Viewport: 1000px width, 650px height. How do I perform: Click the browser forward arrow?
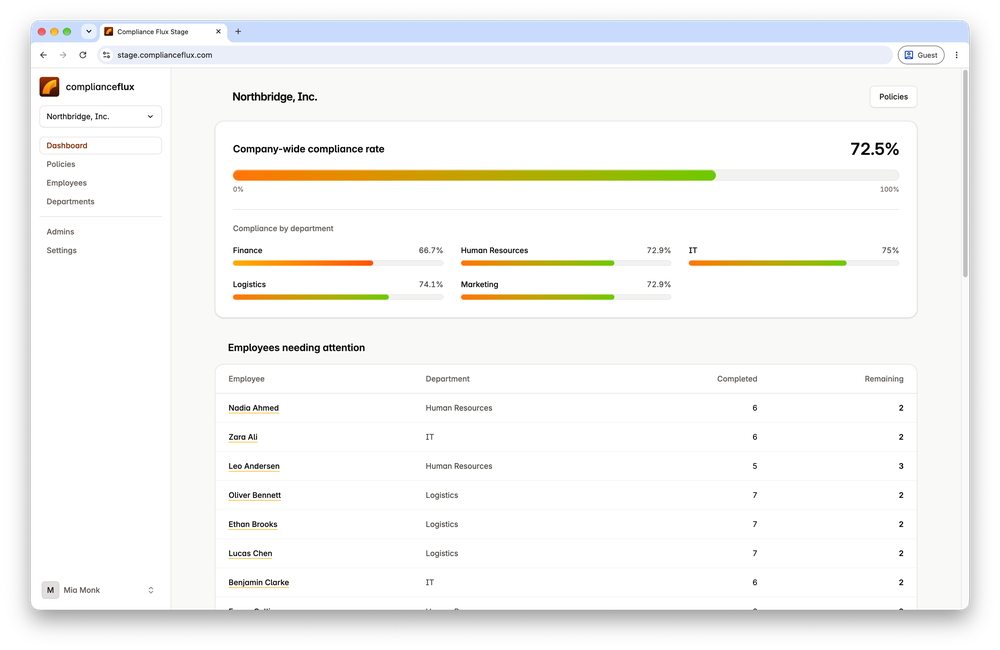(62, 55)
